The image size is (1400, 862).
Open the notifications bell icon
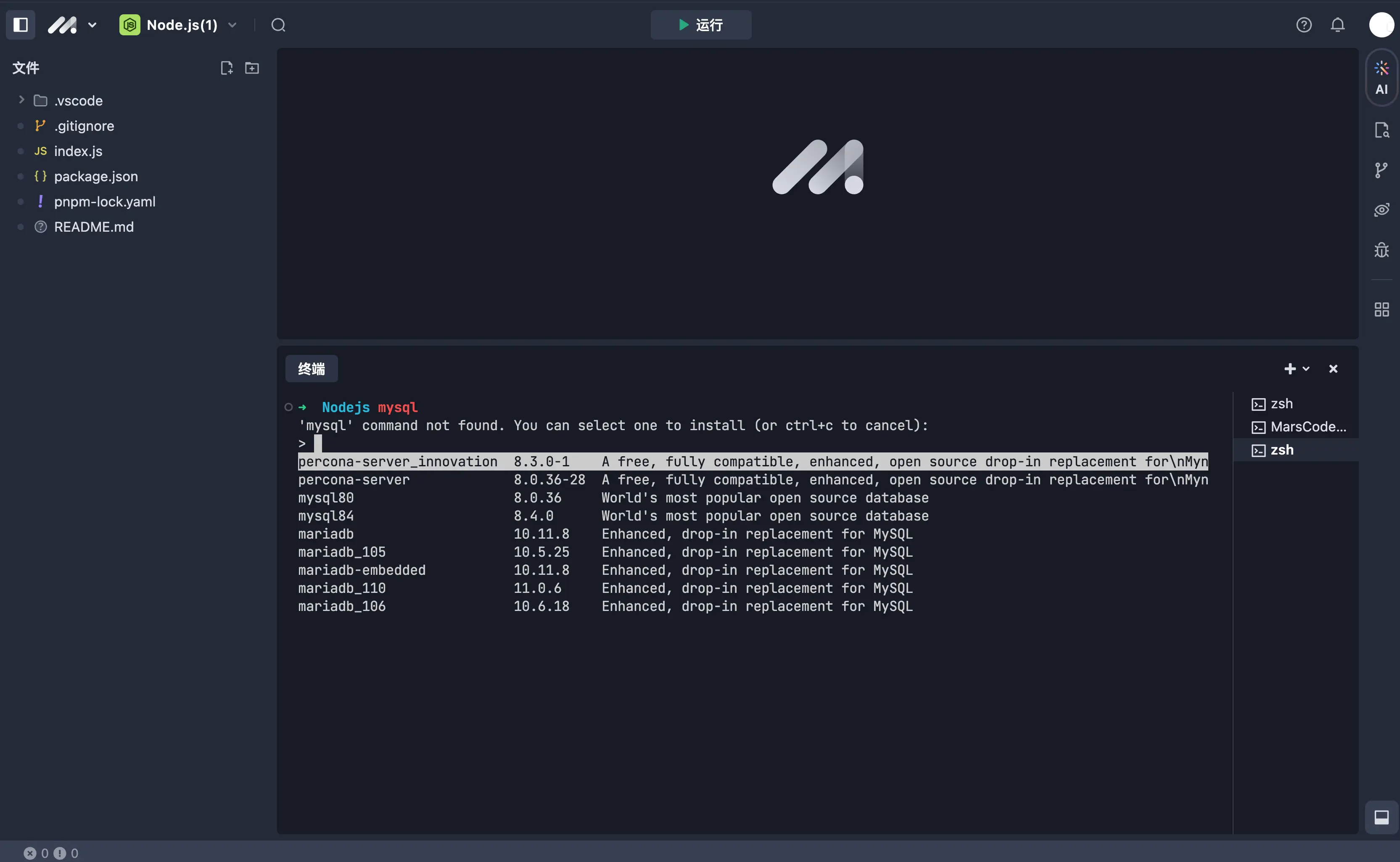point(1337,25)
